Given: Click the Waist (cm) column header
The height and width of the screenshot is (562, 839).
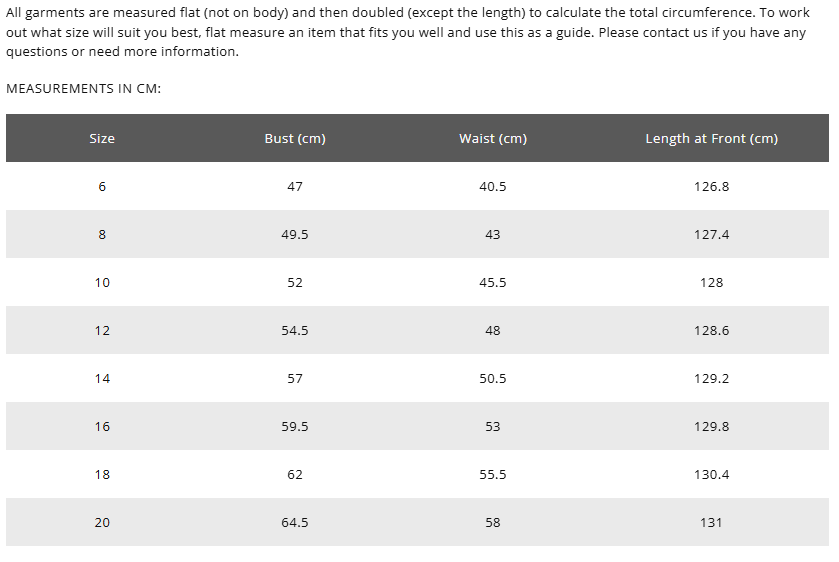Looking at the screenshot, I should point(493,138).
